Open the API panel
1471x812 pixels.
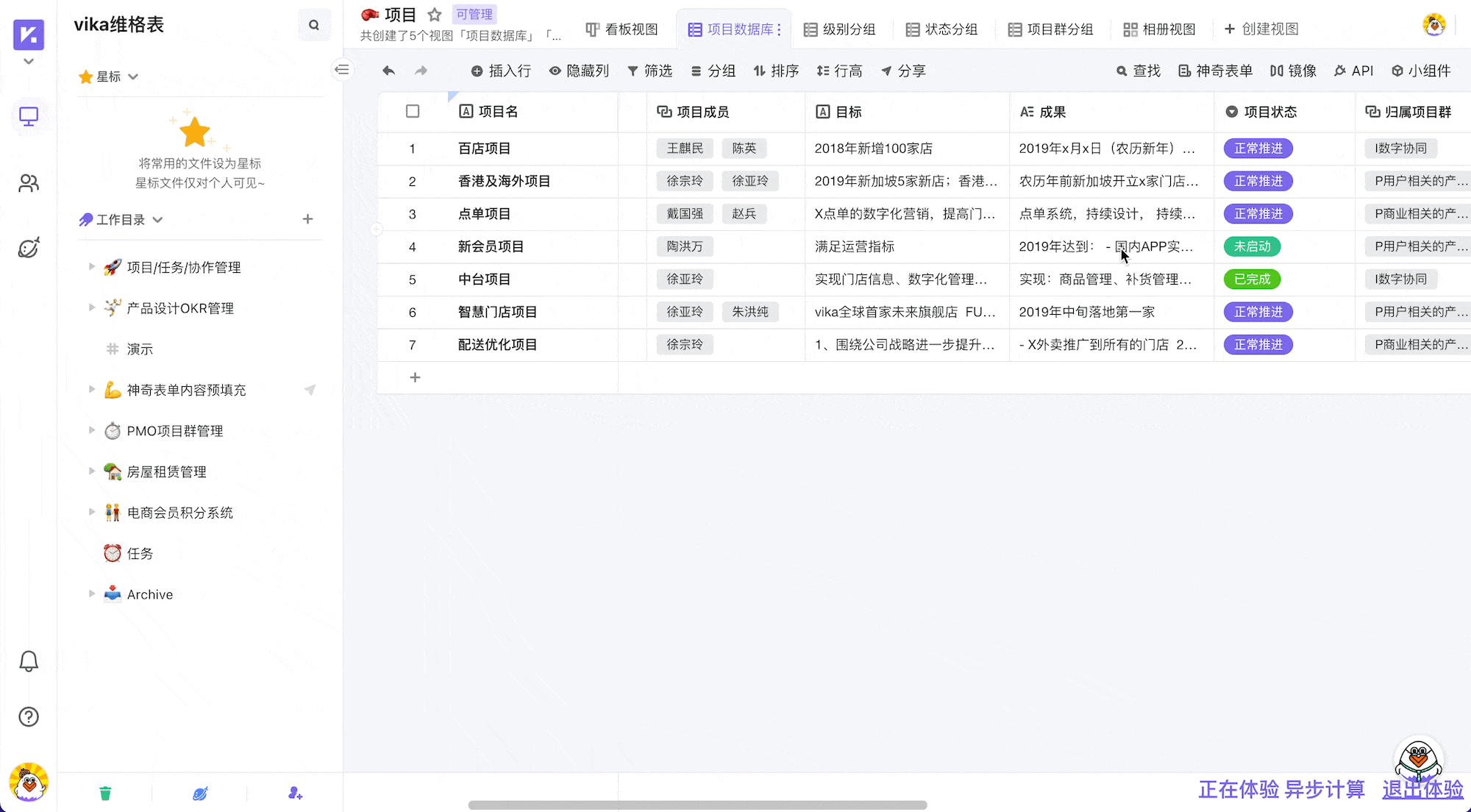pyautogui.click(x=1354, y=71)
